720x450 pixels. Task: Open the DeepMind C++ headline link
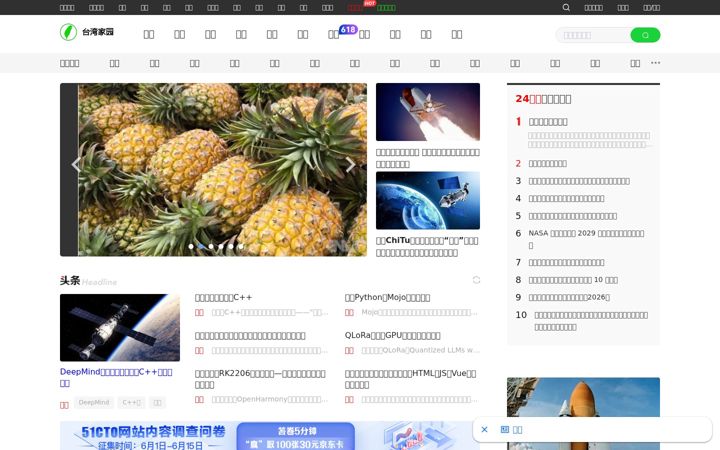point(116,377)
